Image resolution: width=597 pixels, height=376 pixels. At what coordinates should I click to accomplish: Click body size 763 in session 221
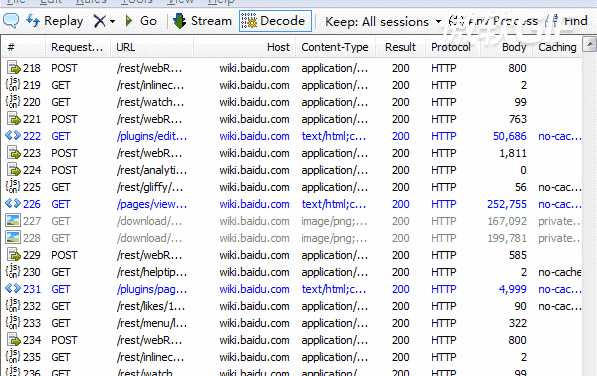[x=518, y=119]
